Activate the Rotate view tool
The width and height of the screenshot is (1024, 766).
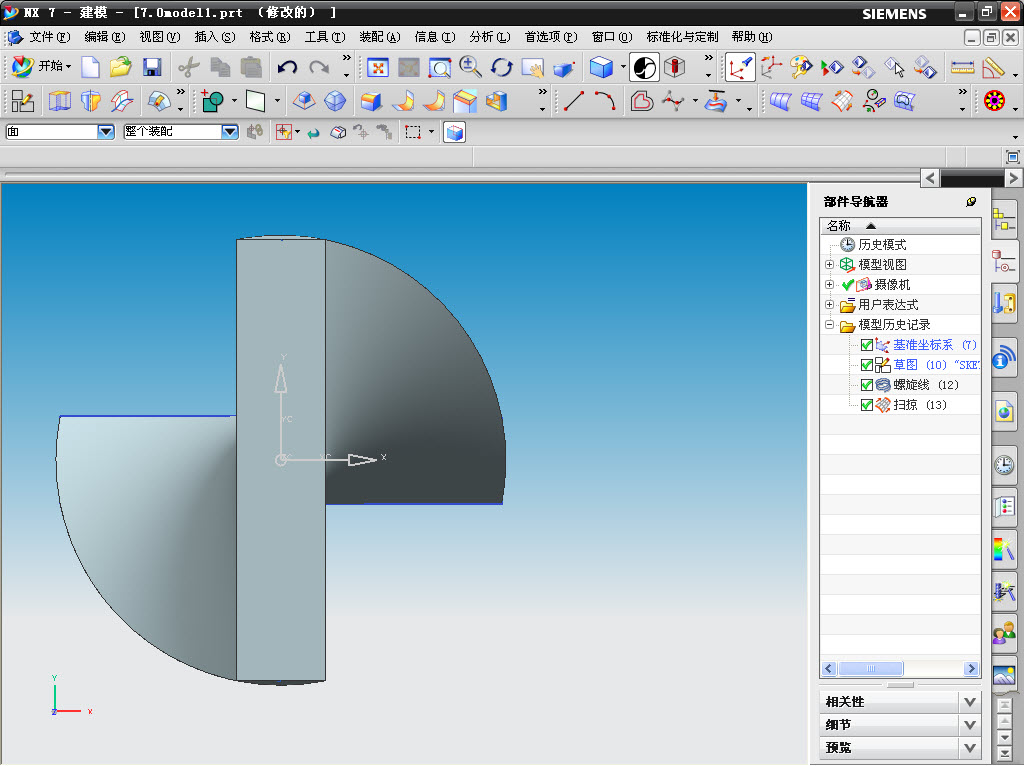(x=502, y=67)
